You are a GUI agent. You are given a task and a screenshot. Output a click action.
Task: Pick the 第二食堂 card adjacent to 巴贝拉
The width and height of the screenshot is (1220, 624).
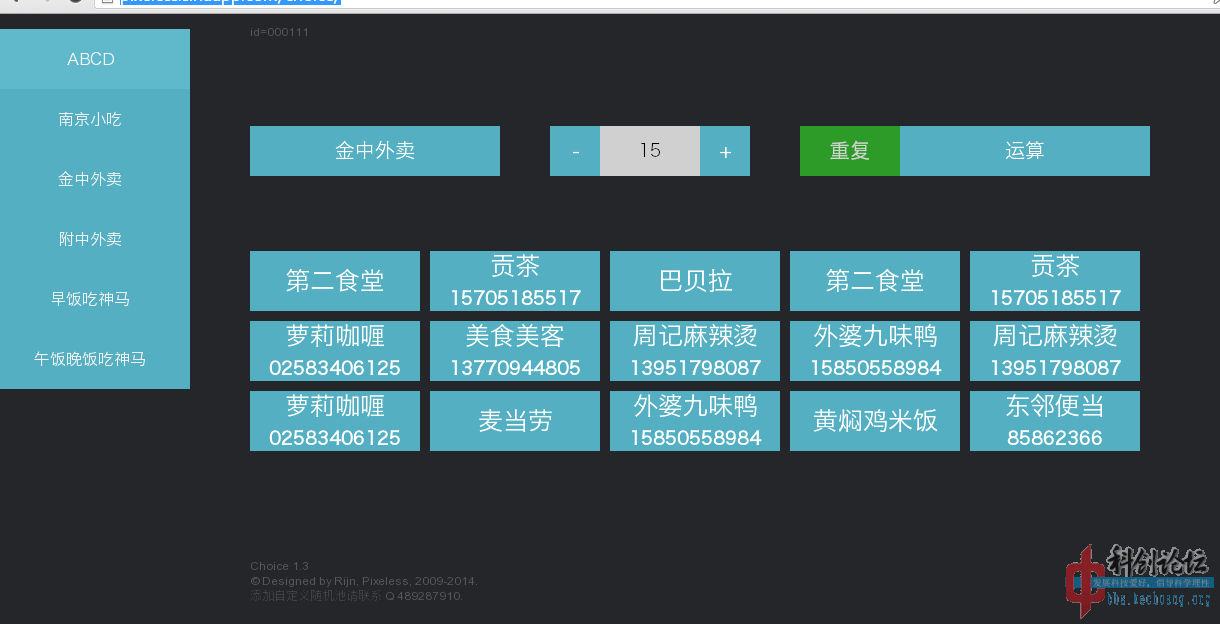(x=875, y=281)
